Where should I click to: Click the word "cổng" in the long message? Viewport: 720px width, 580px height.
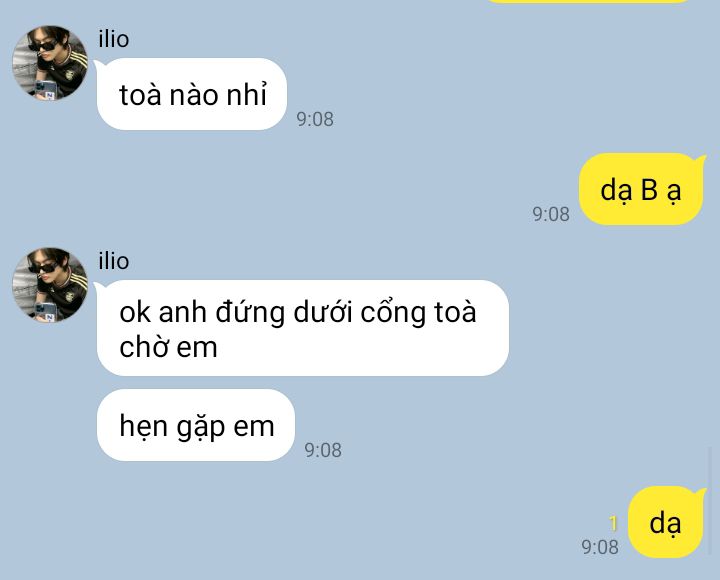pos(393,313)
